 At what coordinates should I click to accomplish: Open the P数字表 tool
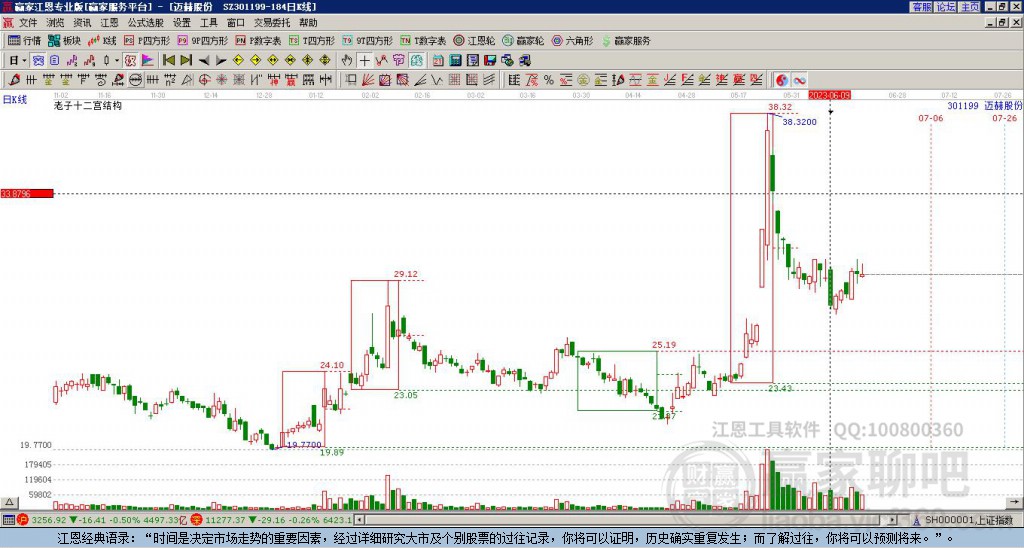point(258,40)
